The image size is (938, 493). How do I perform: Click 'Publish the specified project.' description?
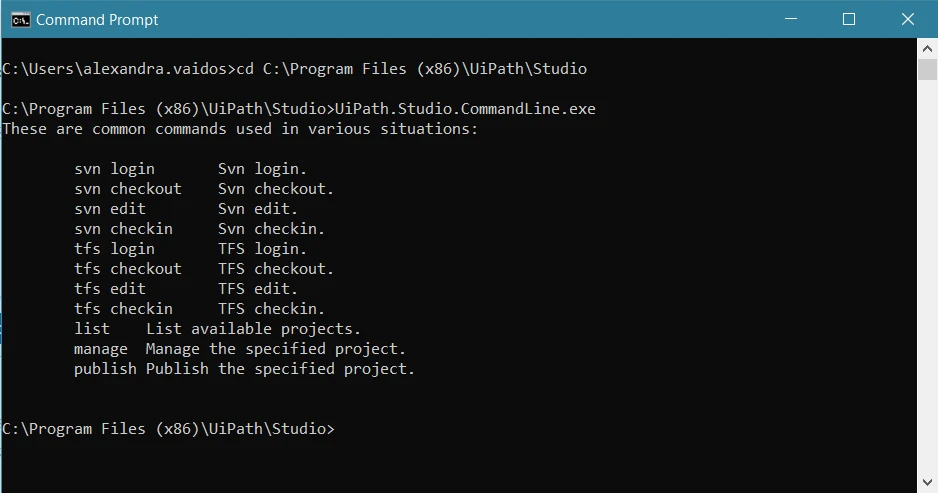[281, 369]
